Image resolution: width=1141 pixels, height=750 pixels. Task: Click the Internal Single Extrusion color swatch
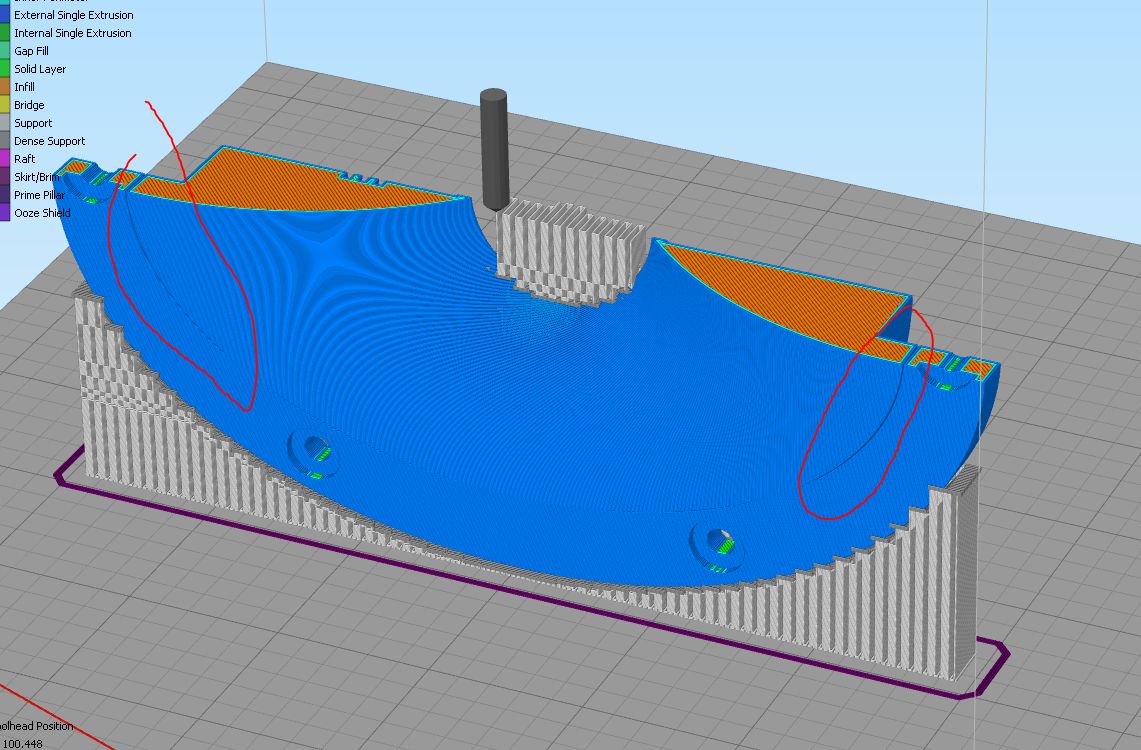tap(4, 33)
